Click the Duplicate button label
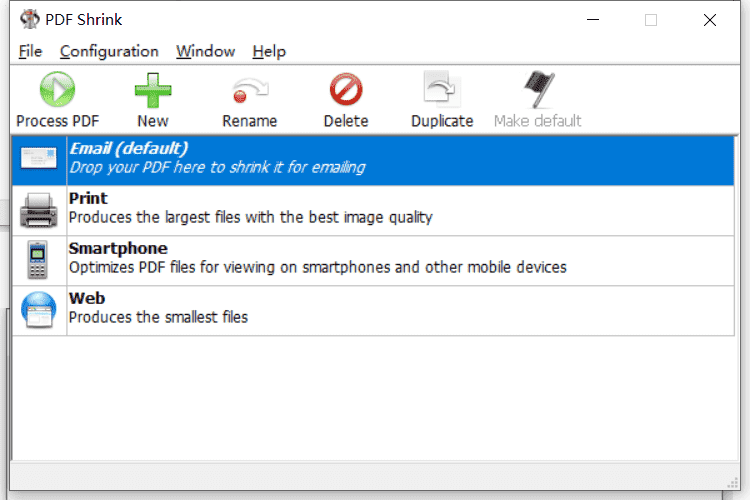 pos(442,121)
